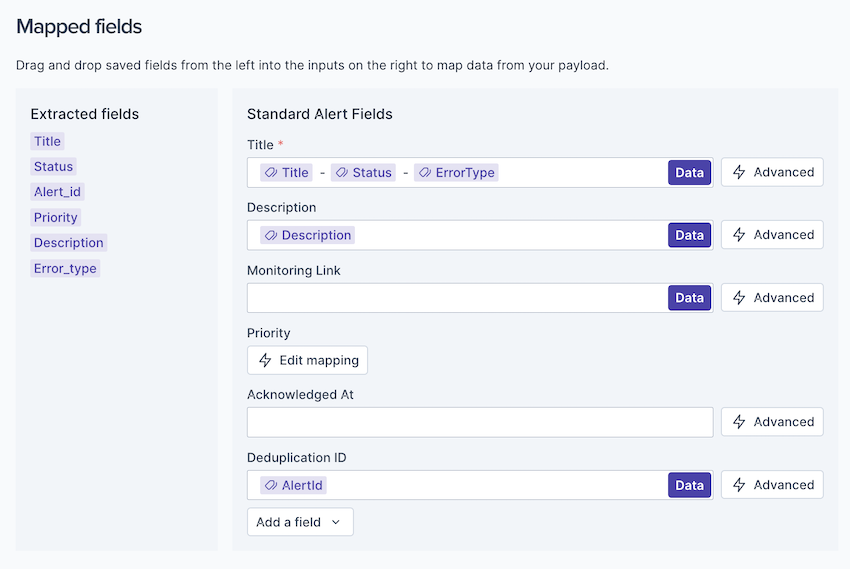Click the Description chip in the Description input

[x=307, y=235]
